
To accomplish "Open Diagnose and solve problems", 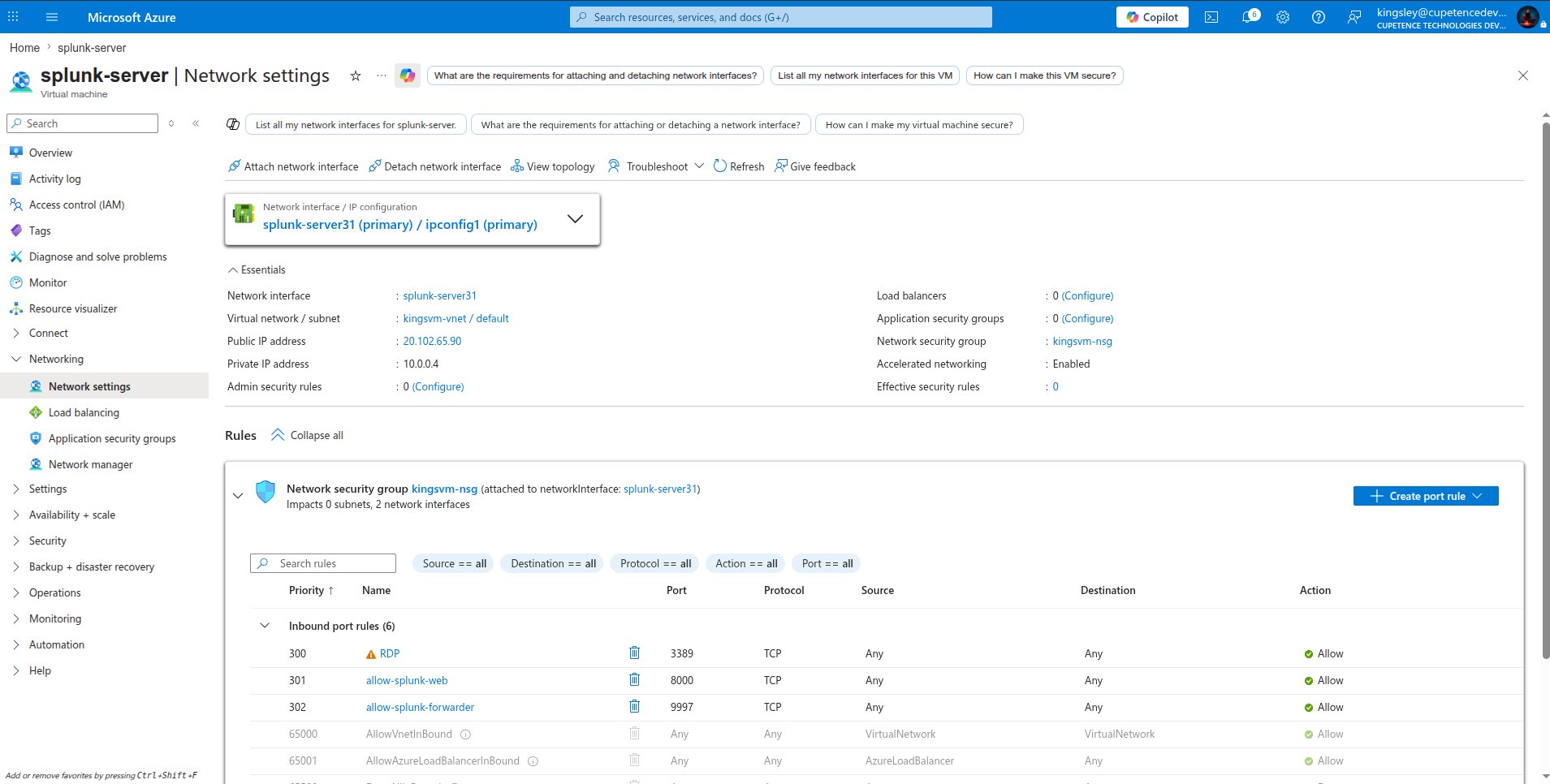I will 97,256.
